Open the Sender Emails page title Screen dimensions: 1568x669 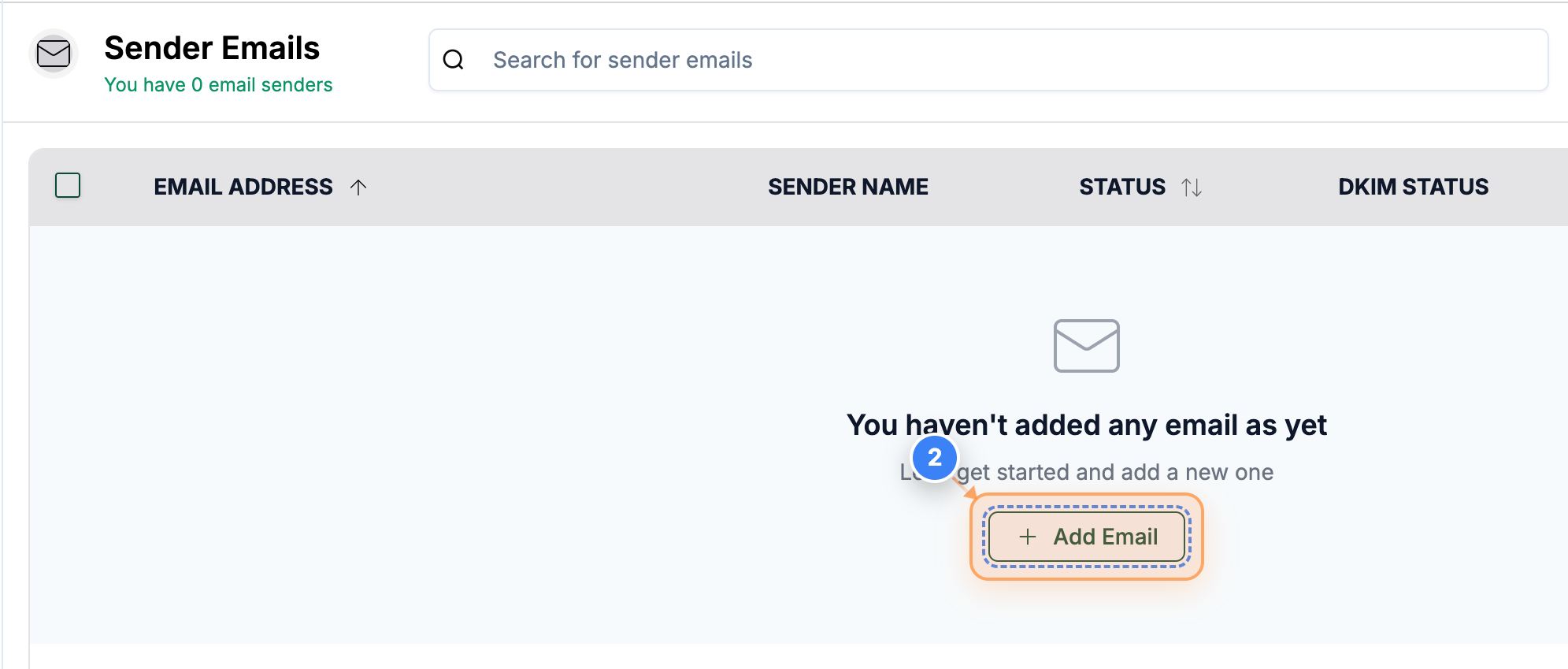tap(213, 48)
